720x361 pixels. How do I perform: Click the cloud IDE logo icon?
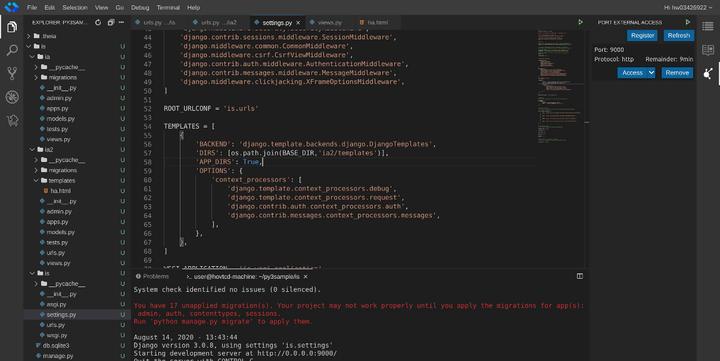[11, 7]
